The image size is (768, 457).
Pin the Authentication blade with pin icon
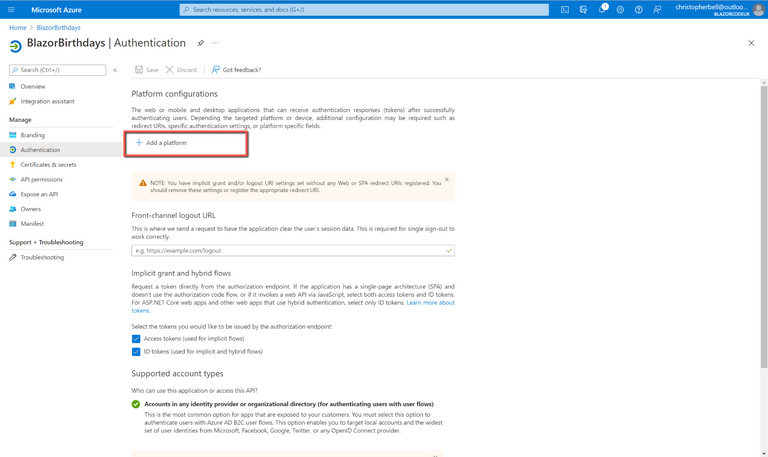click(200, 43)
